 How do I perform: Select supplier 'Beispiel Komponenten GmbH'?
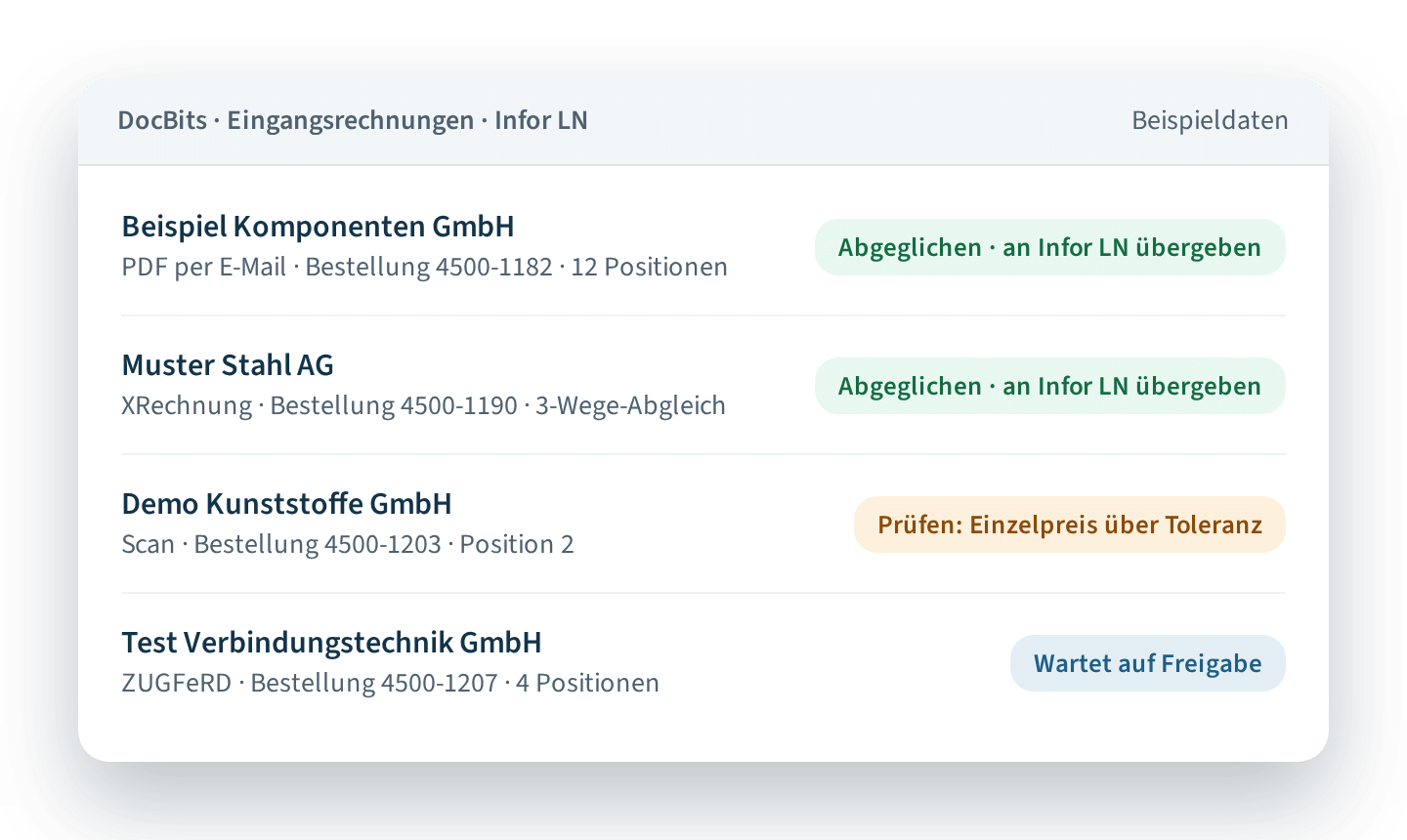point(318,227)
